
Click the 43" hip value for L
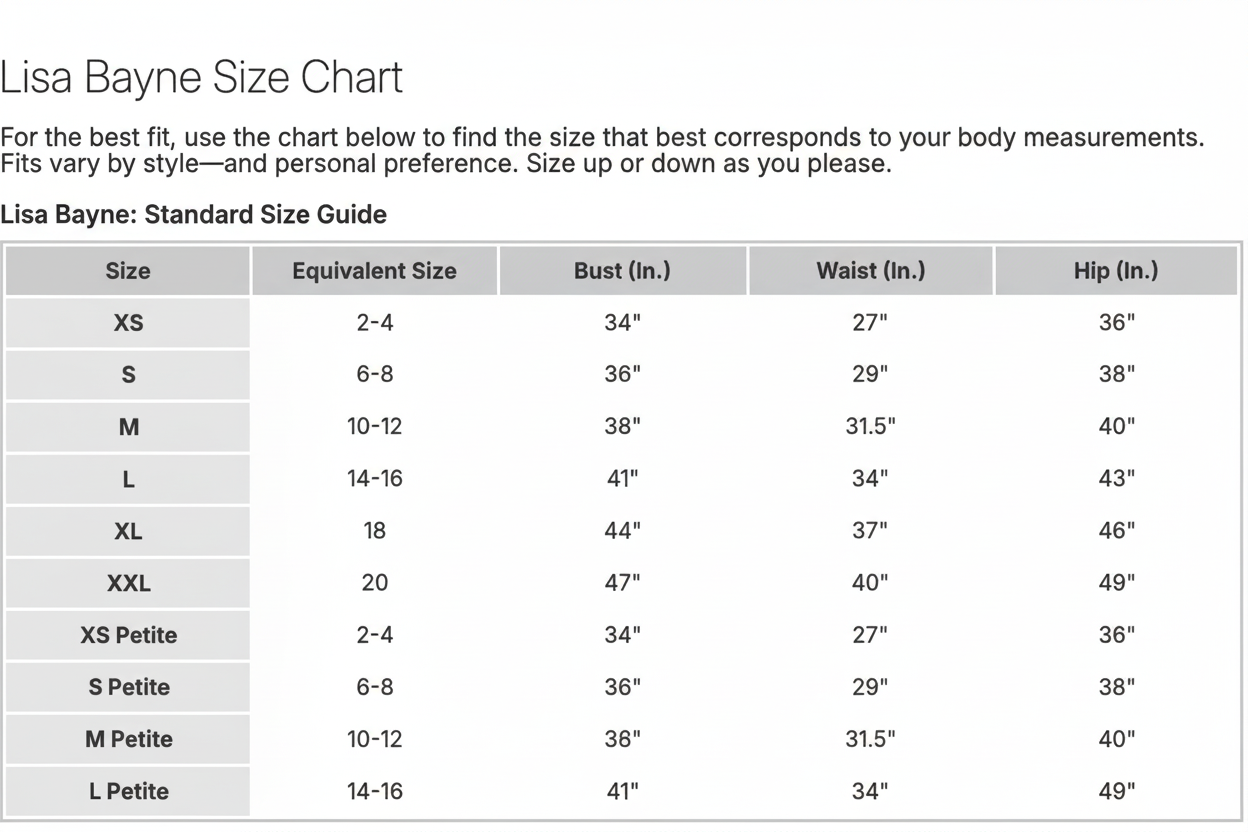coord(1116,479)
